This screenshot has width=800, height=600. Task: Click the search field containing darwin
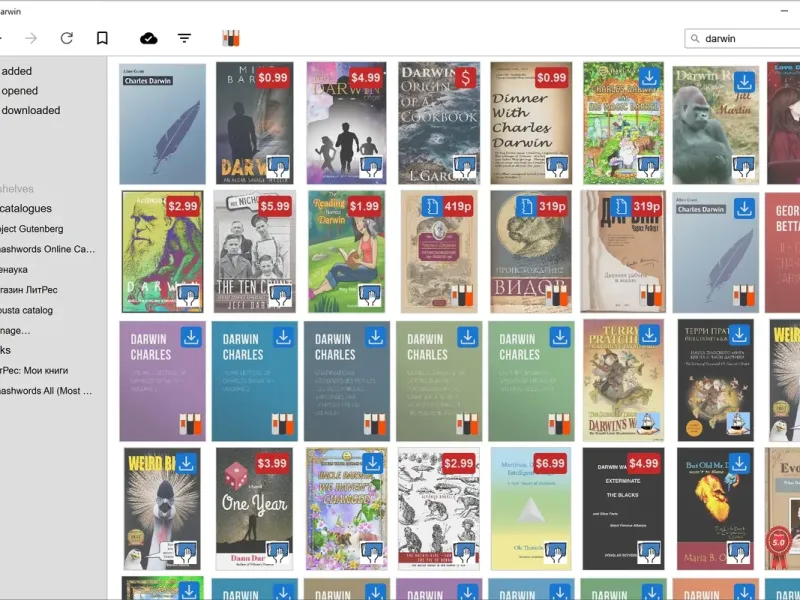[742, 38]
